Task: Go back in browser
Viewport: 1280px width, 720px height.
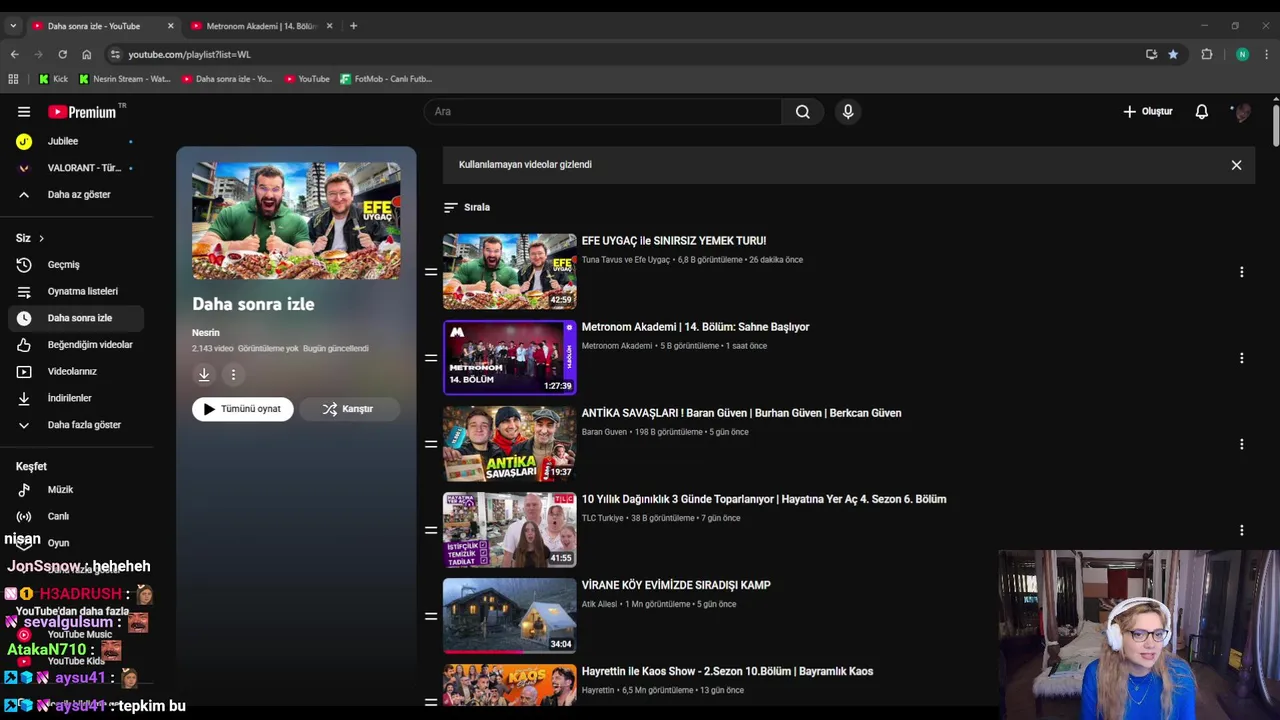Action: click(x=14, y=54)
